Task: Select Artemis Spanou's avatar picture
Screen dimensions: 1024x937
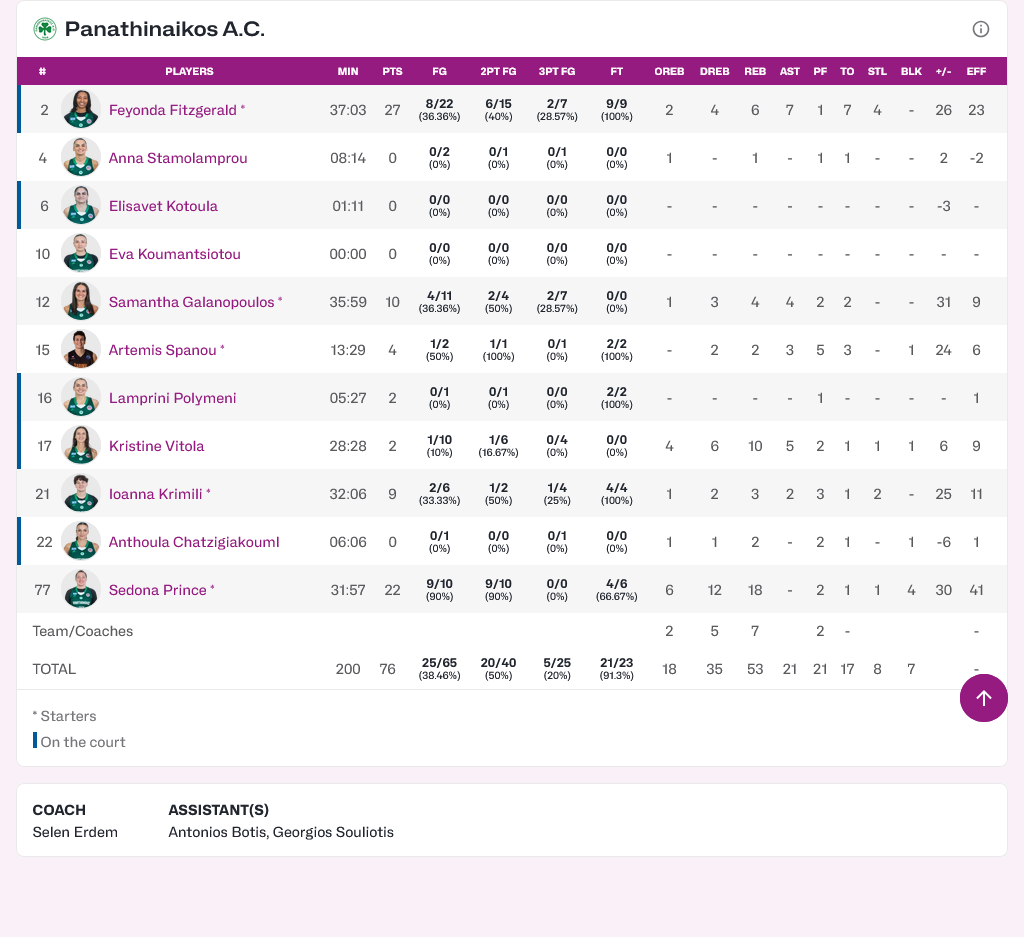Action: tap(81, 350)
